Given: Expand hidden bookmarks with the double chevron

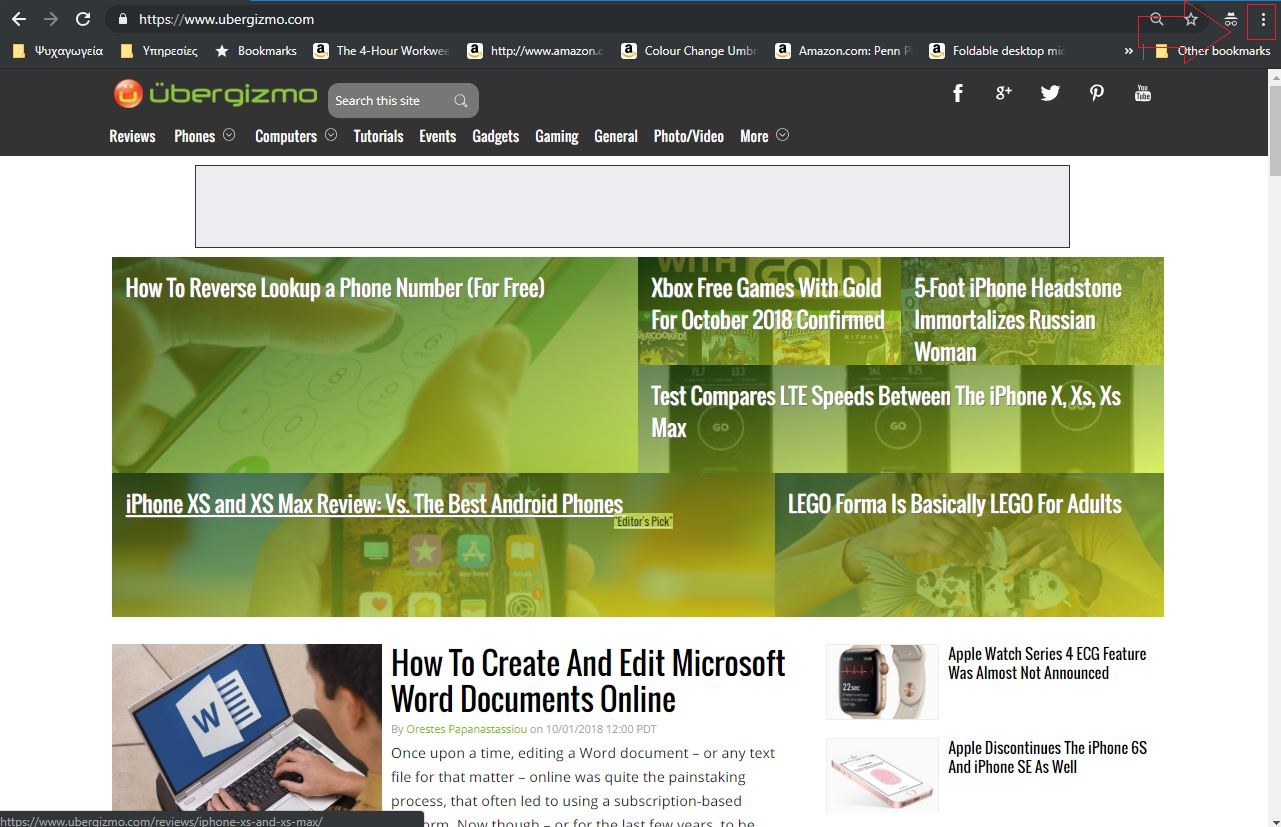Looking at the screenshot, I should pyautogui.click(x=1129, y=51).
